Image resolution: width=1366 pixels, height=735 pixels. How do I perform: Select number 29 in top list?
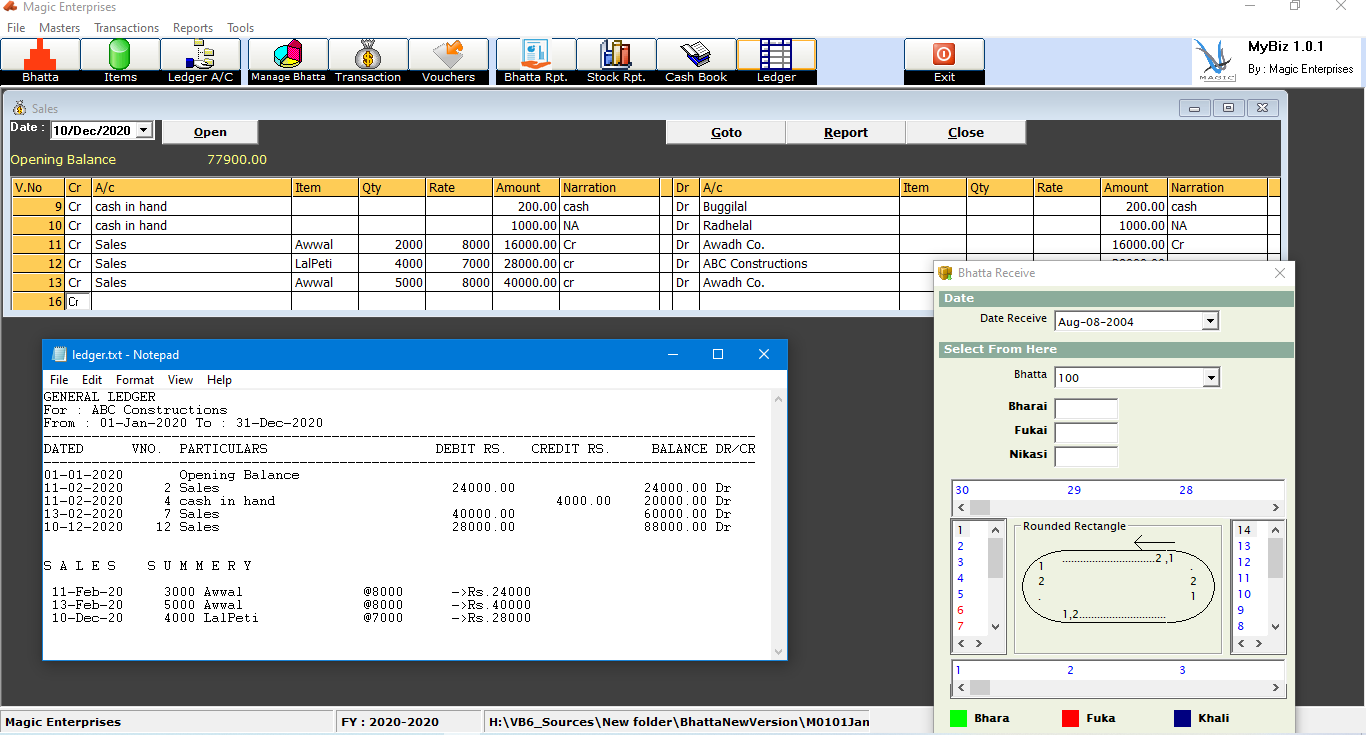[x=1074, y=490]
